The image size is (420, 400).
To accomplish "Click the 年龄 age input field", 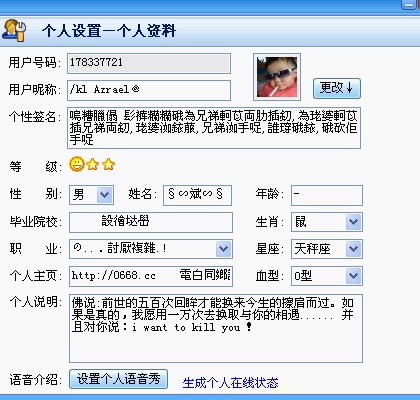I will 327,195.
